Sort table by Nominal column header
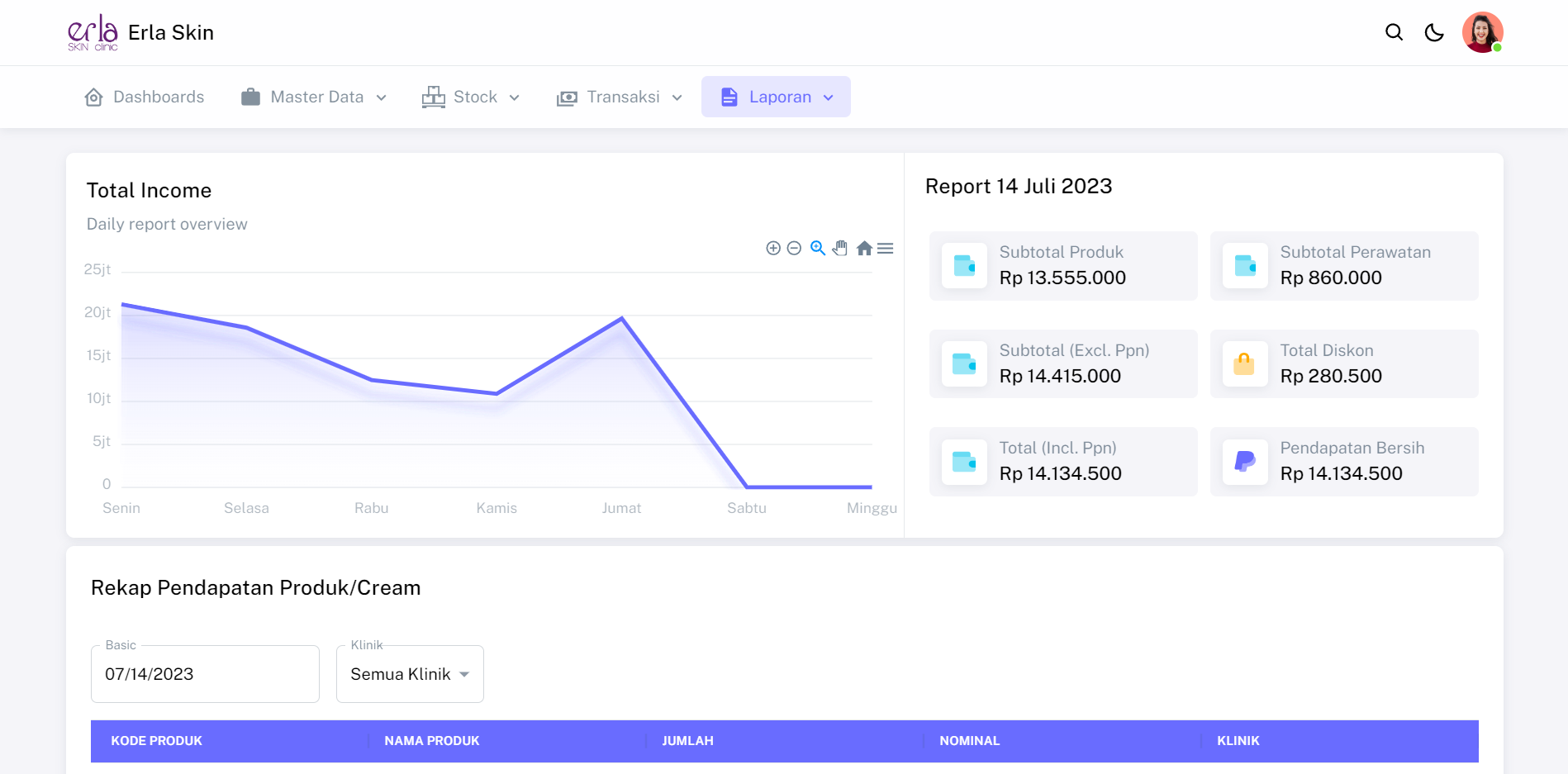 969,741
